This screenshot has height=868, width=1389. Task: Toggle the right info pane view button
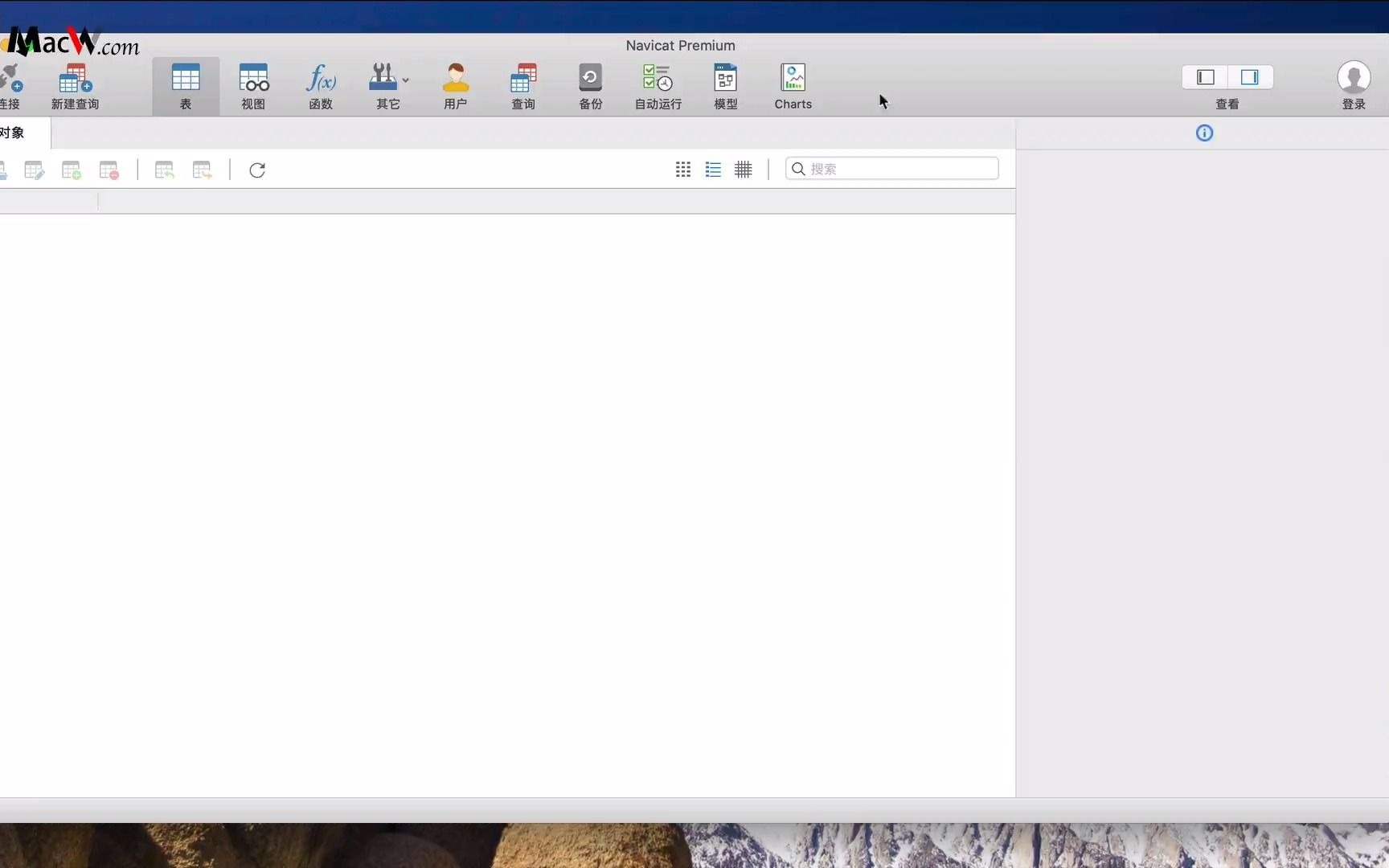click(x=1250, y=77)
